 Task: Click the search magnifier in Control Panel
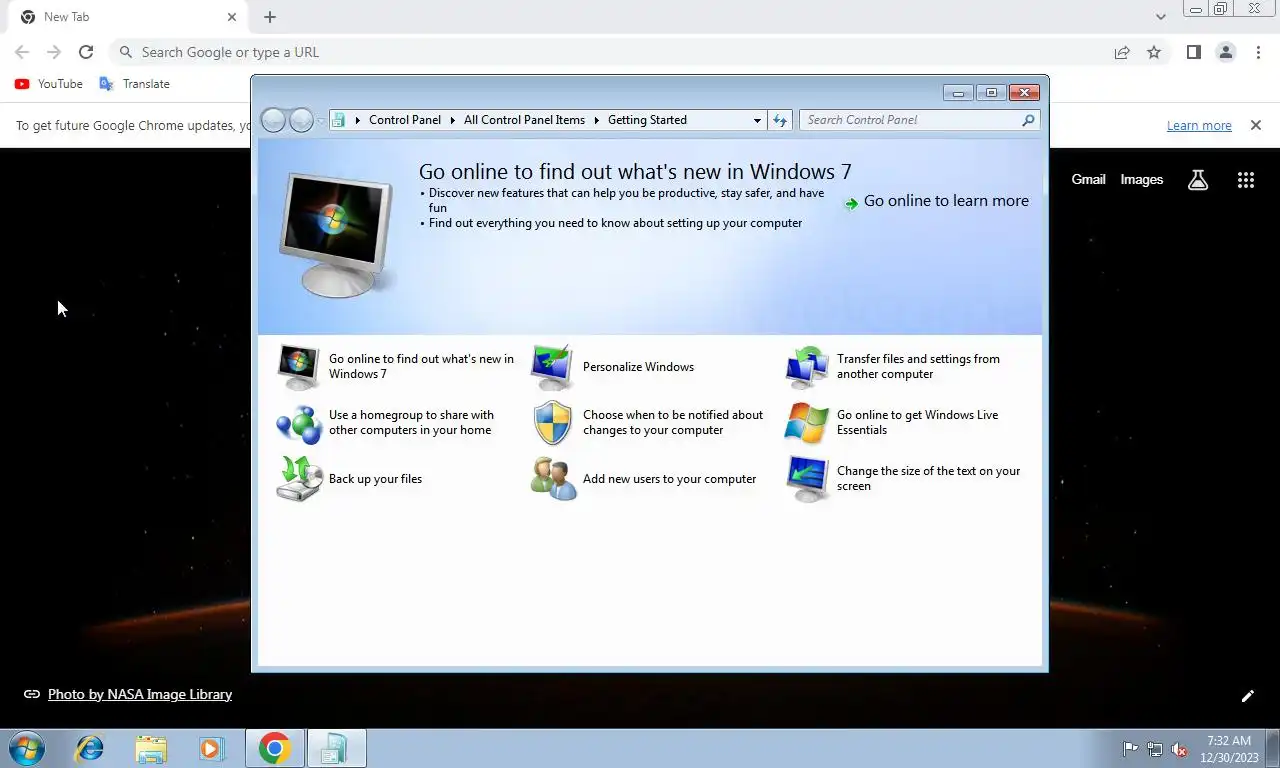tap(1028, 120)
